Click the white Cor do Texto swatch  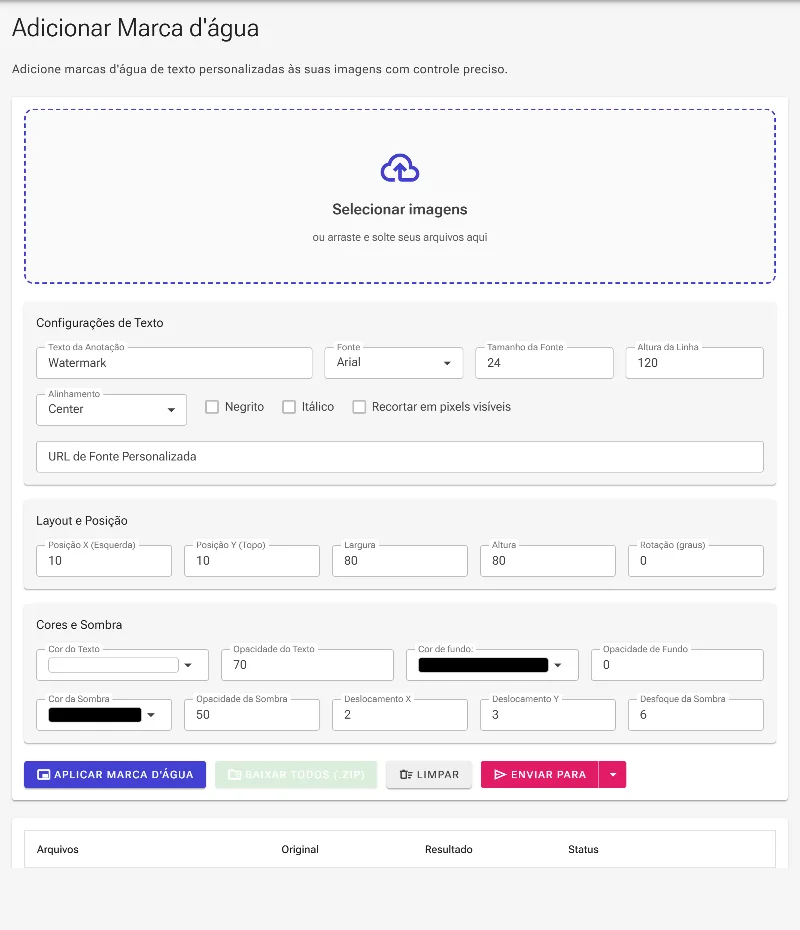(x=113, y=665)
